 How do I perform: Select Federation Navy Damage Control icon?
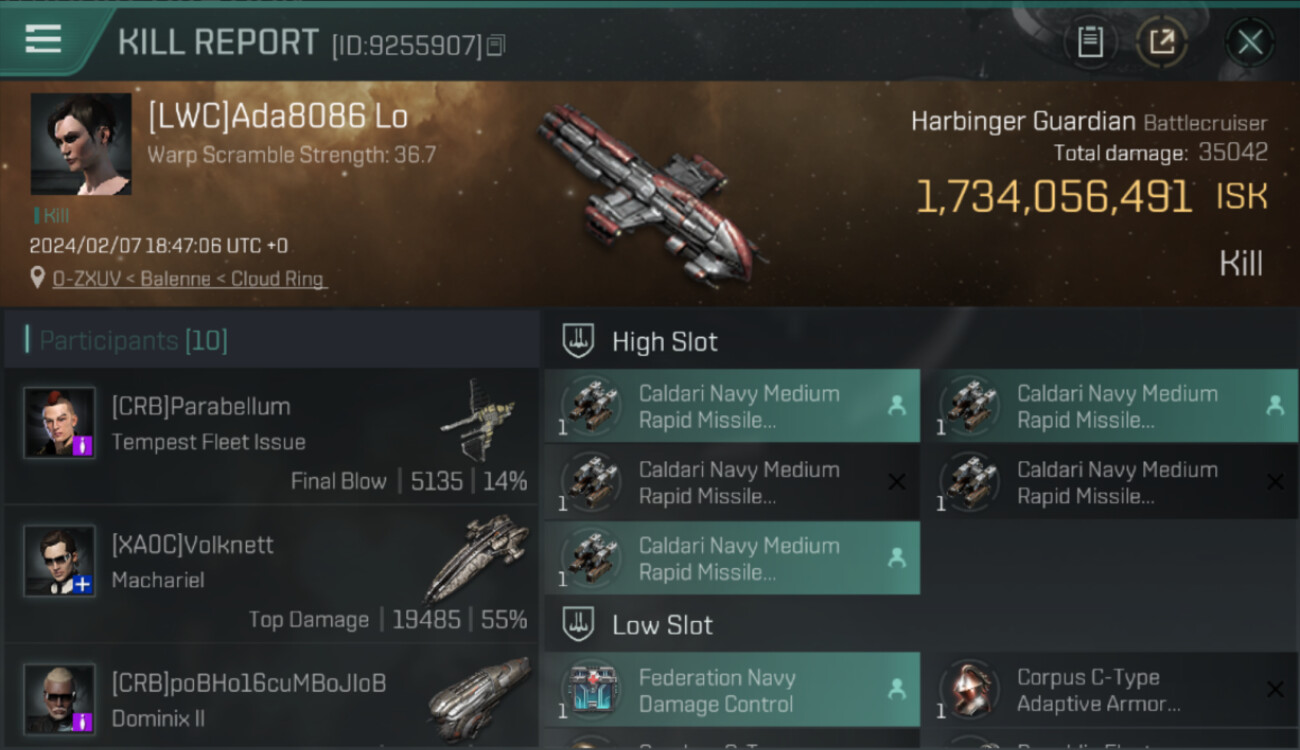pyautogui.click(x=591, y=690)
